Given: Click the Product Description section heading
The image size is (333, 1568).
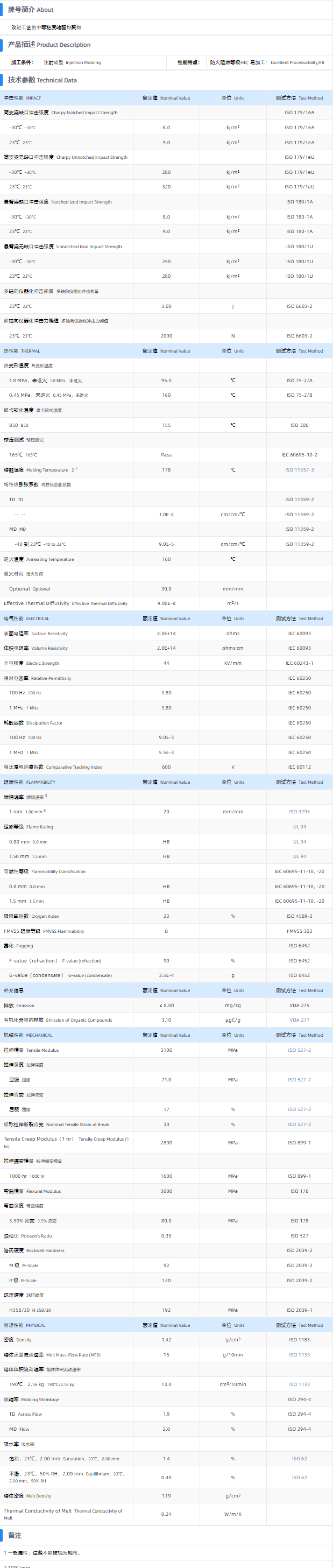Looking at the screenshot, I should (x=49, y=45).
